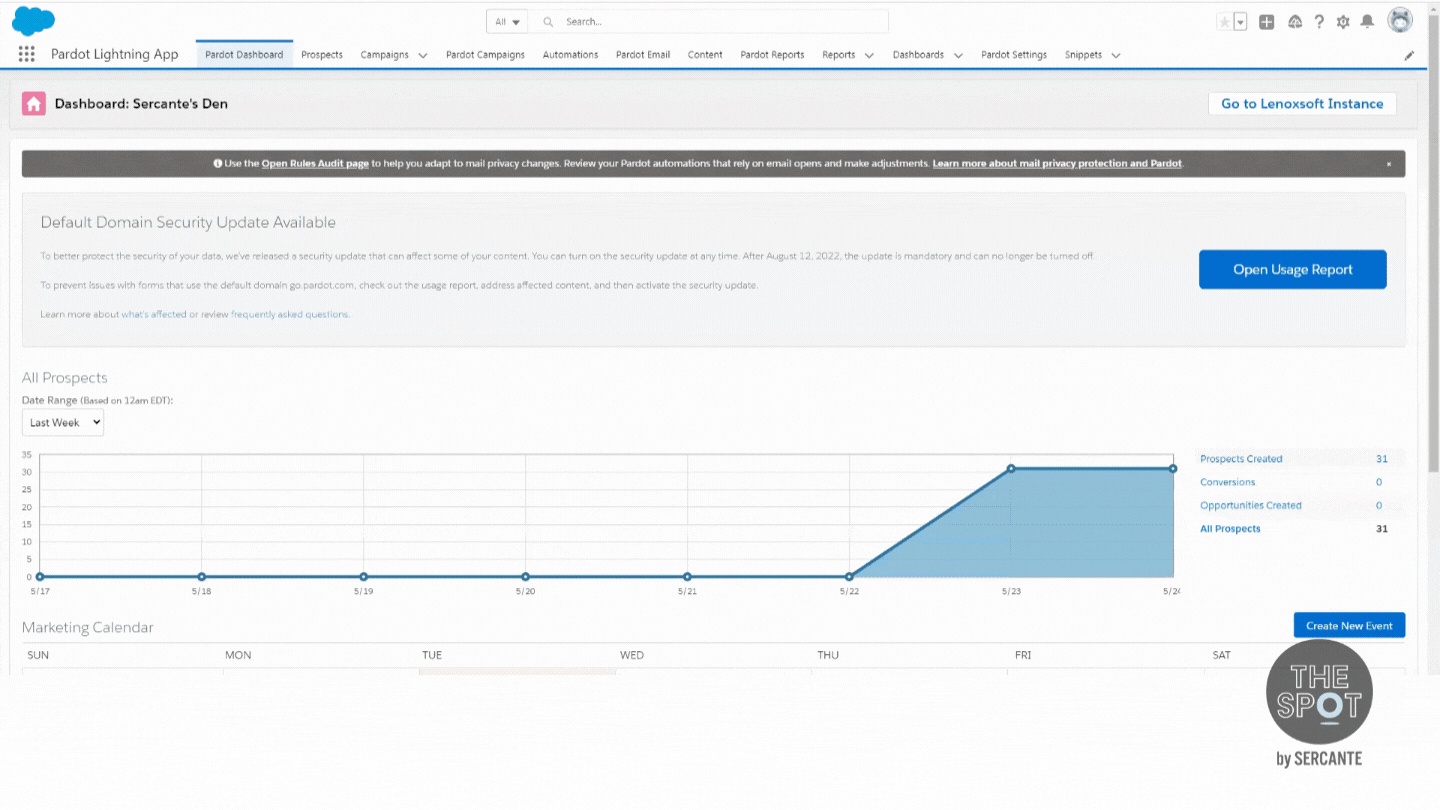
Task: Switch to the Pardot Dashboard tab
Action: (x=244, y=55)
